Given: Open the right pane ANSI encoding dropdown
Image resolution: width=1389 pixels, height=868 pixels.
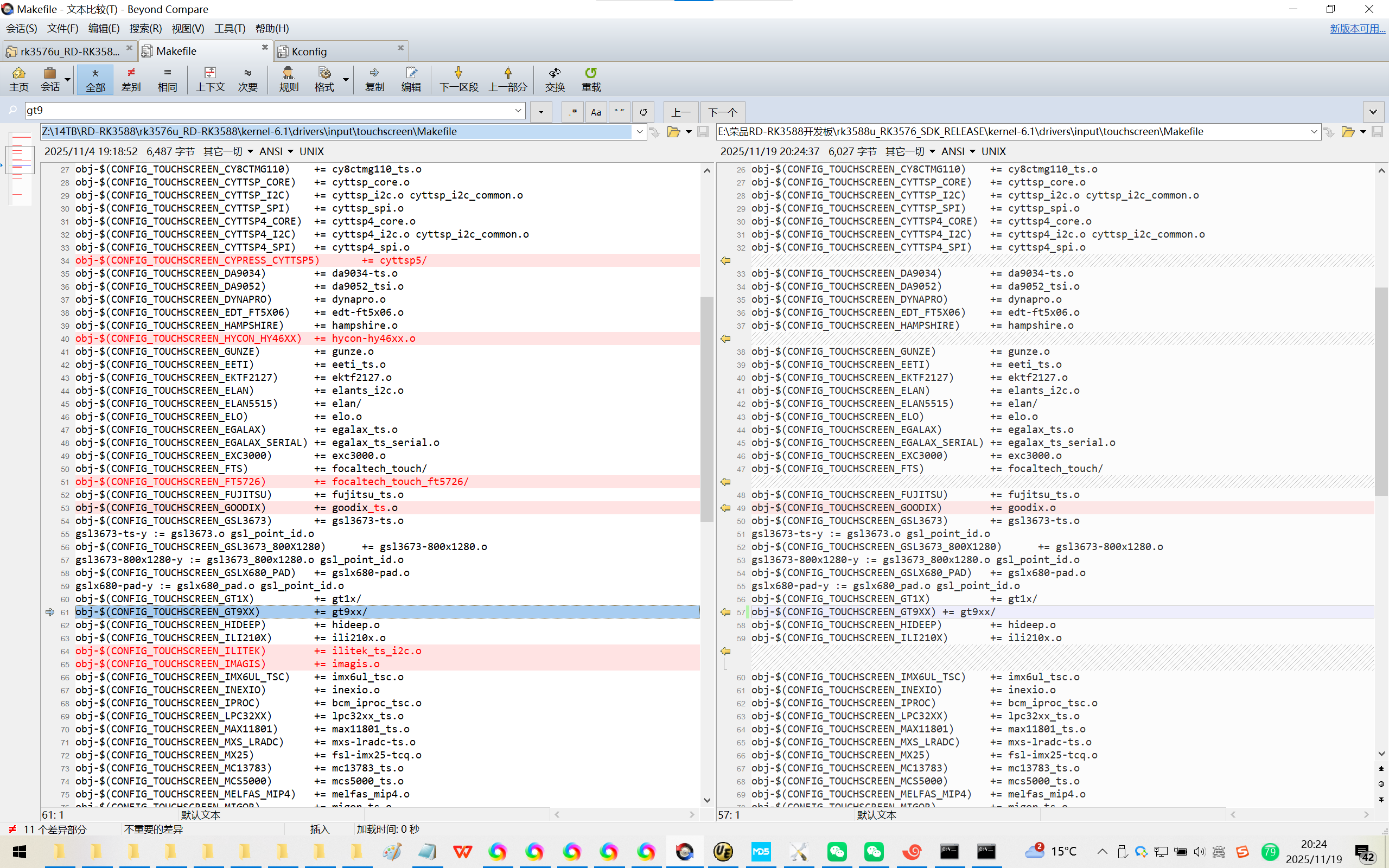Looking at the screenshot, I should point(972,151).
